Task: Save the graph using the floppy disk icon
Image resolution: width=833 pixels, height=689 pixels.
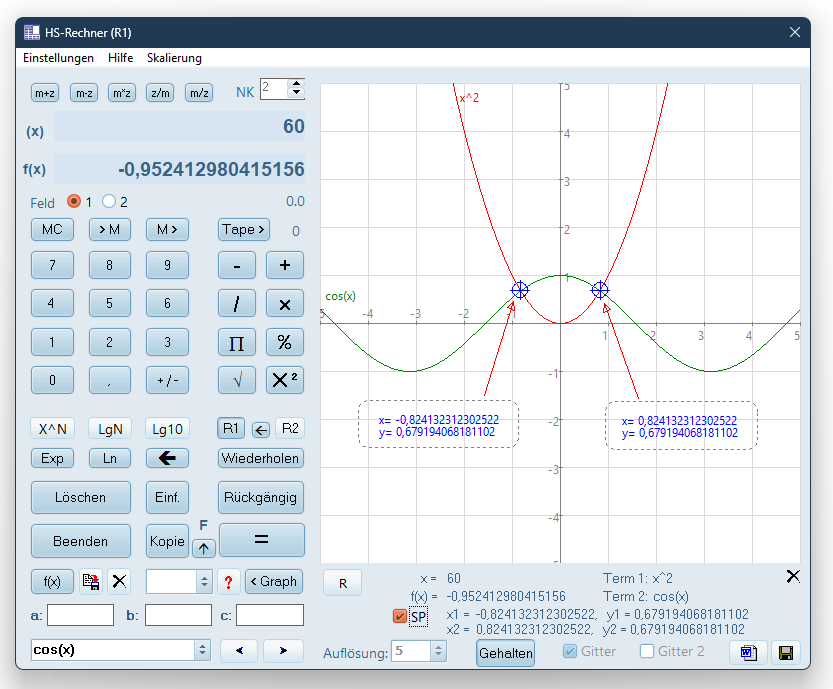Action: click(786, 652)
